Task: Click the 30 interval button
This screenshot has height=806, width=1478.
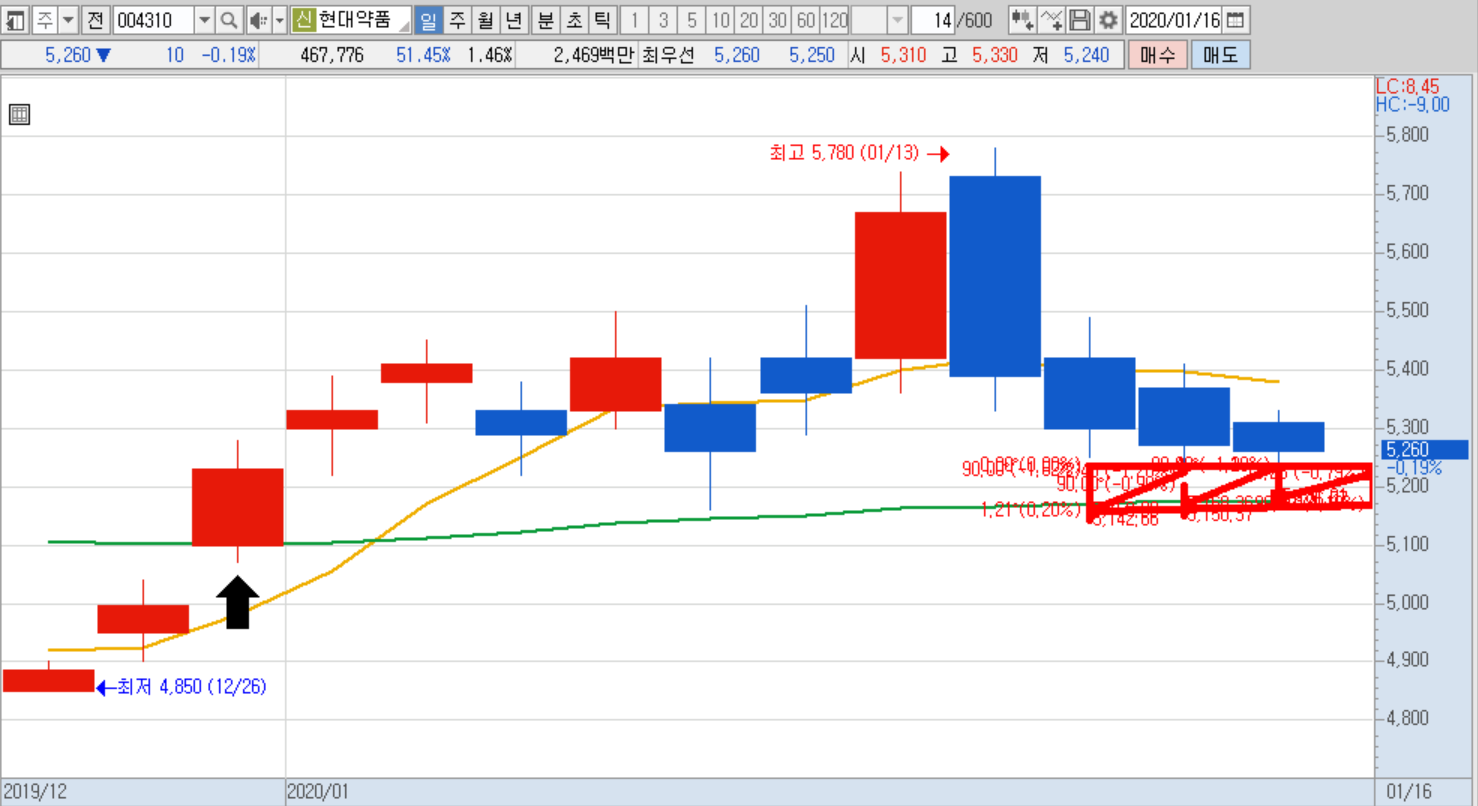Action: (x=777, y=19)
